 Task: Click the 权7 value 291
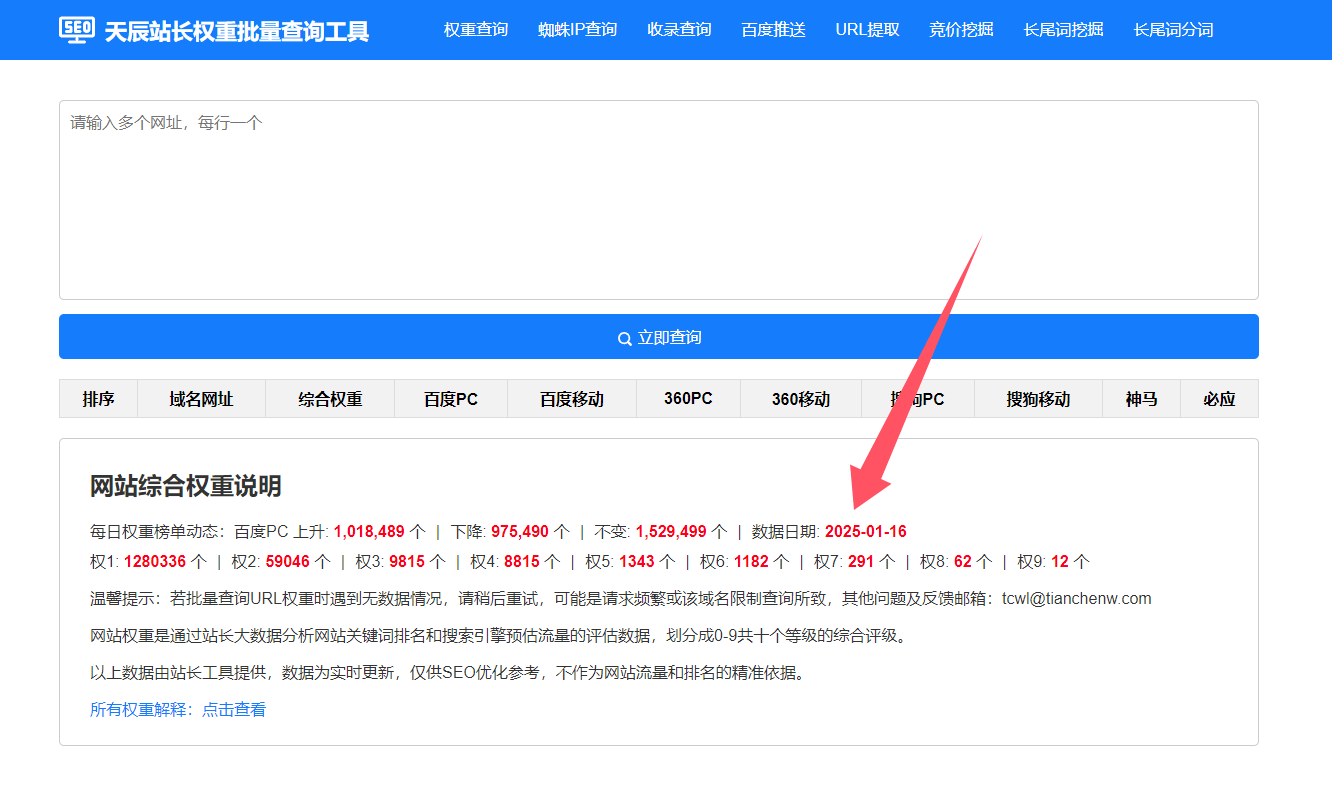[x=861, y=561]
